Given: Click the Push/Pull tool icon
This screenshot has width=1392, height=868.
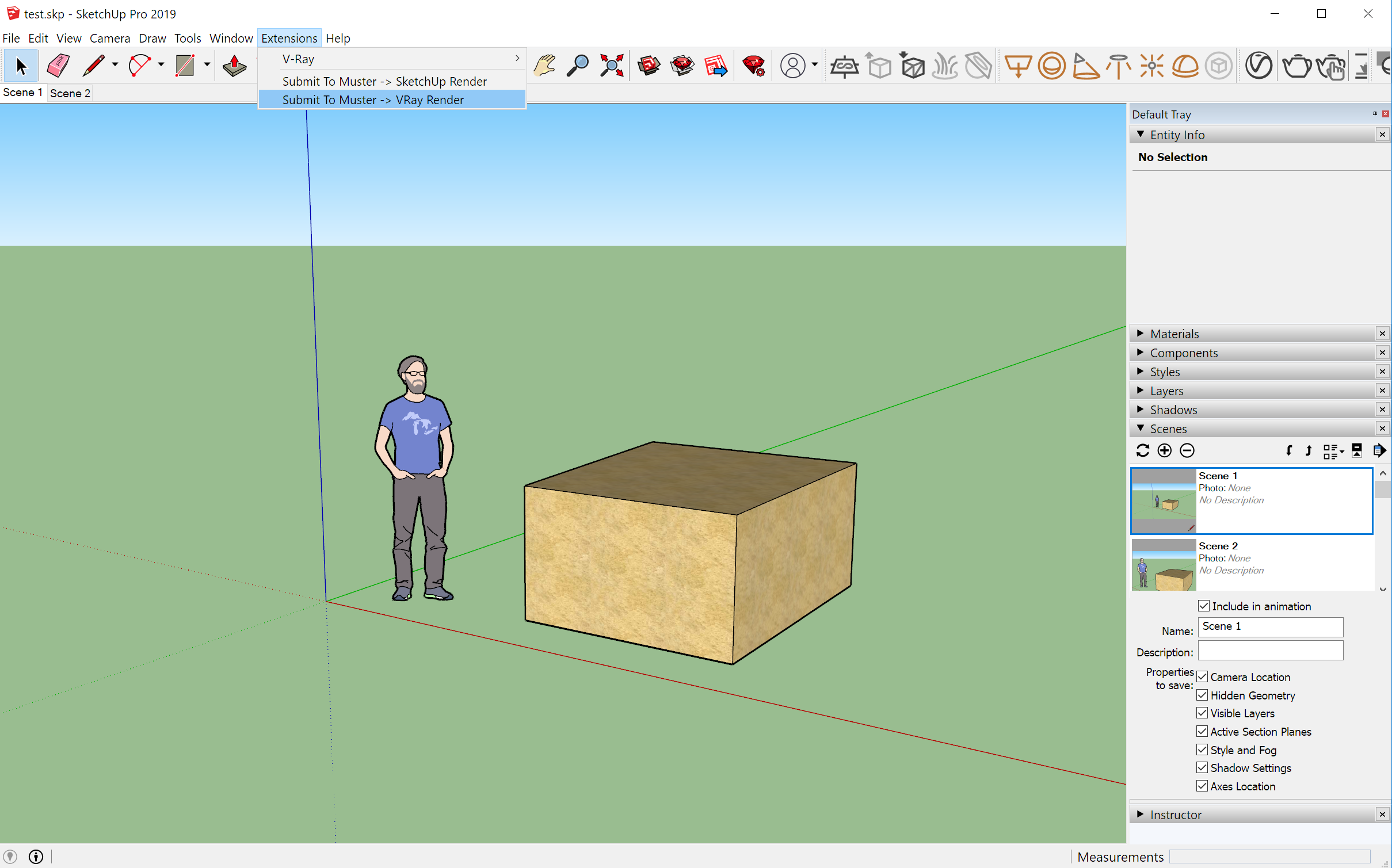Looking at the screenshot, I should pos(234,66).
